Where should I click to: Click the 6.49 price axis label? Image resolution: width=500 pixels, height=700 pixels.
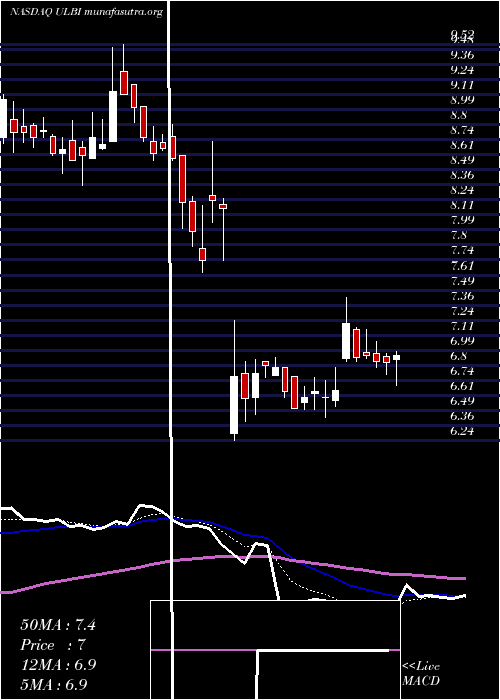462,401
